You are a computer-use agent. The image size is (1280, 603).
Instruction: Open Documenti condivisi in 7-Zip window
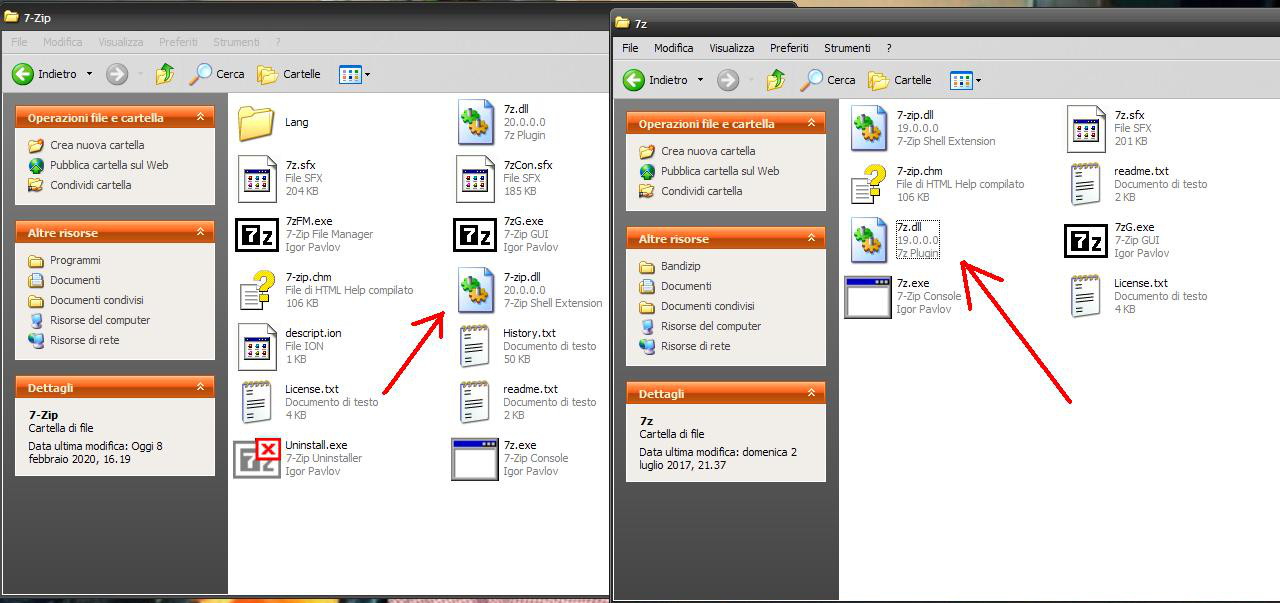pos(86,300)
